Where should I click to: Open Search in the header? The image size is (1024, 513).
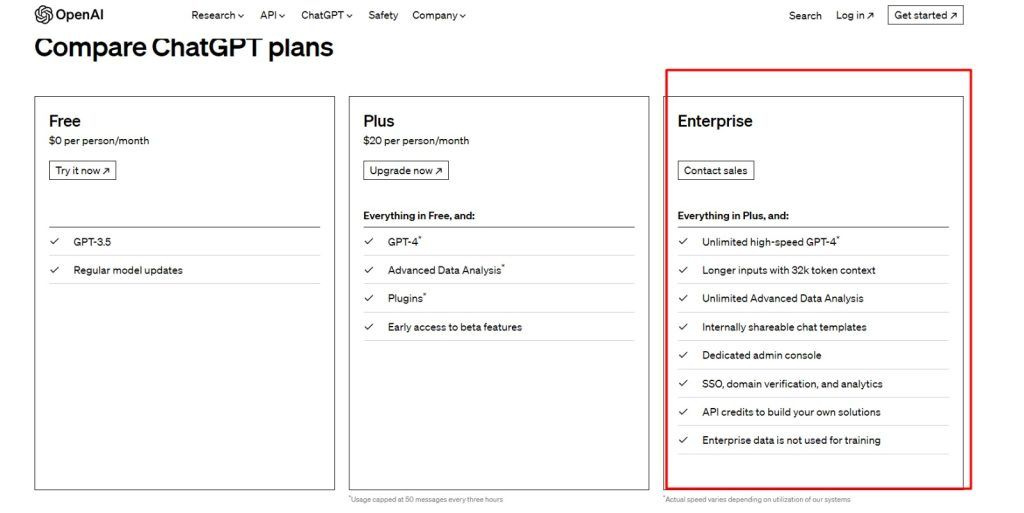[x=805, y=16]
